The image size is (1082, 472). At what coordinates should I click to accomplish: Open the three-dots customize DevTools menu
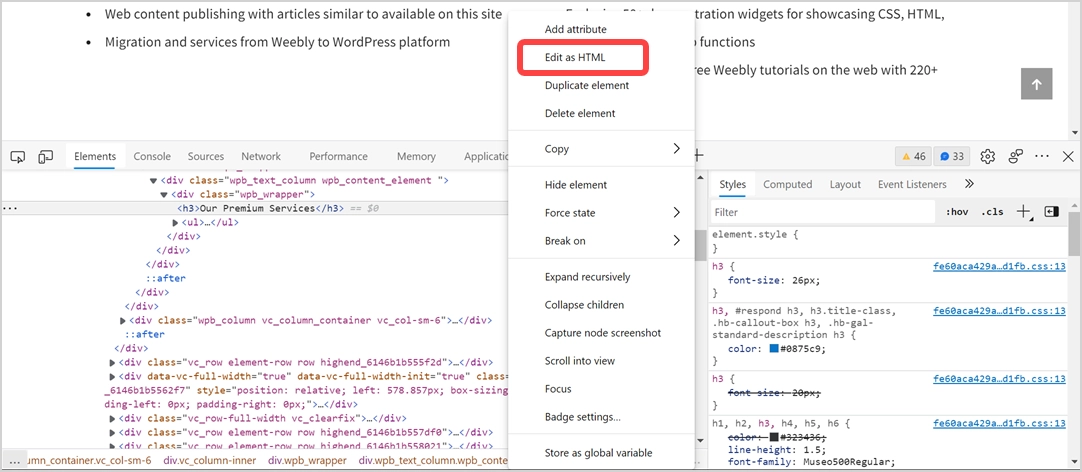[1042, 157]
